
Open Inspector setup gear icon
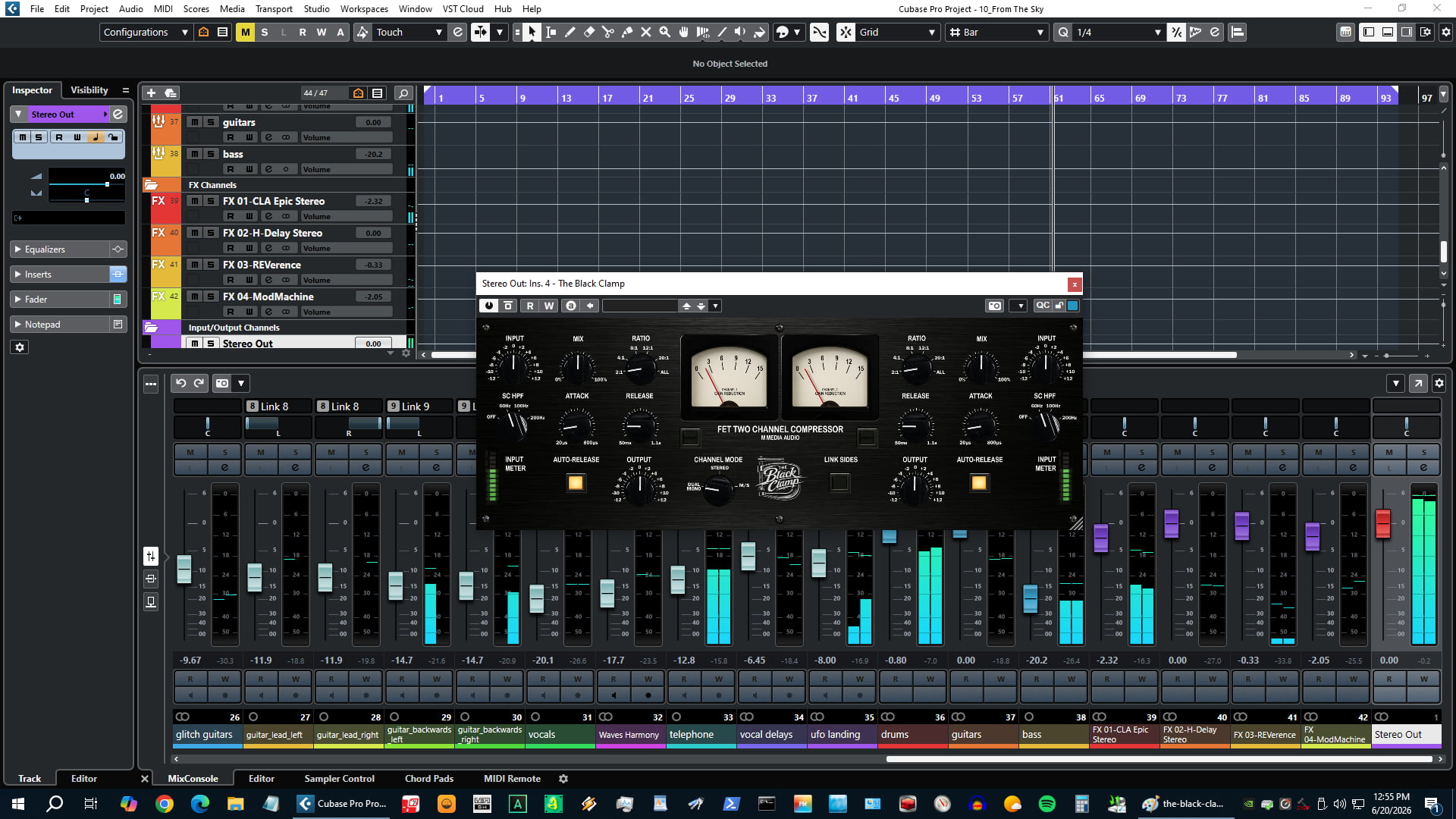click(x=20, y=347)
